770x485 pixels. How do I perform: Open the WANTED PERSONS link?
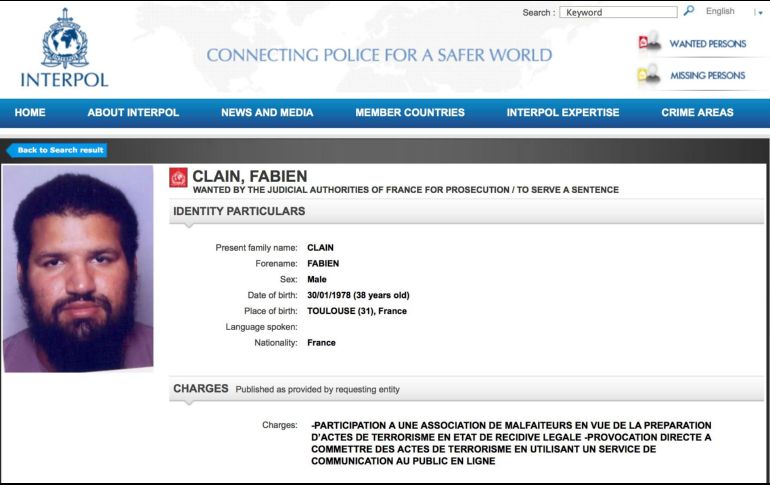click(708, 44)
